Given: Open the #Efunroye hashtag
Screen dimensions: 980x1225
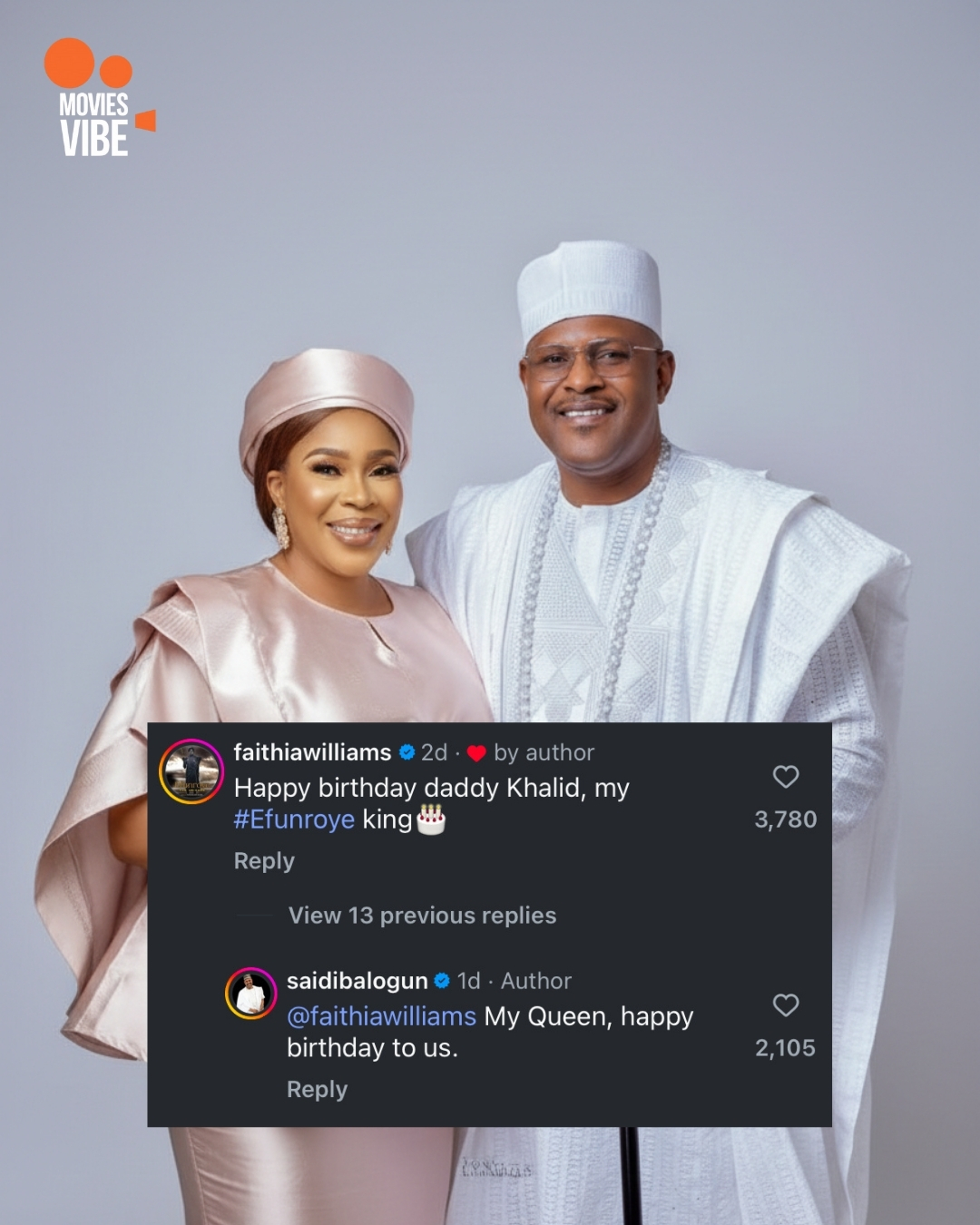Looking at the screenshot, I should tap(294, 819).
